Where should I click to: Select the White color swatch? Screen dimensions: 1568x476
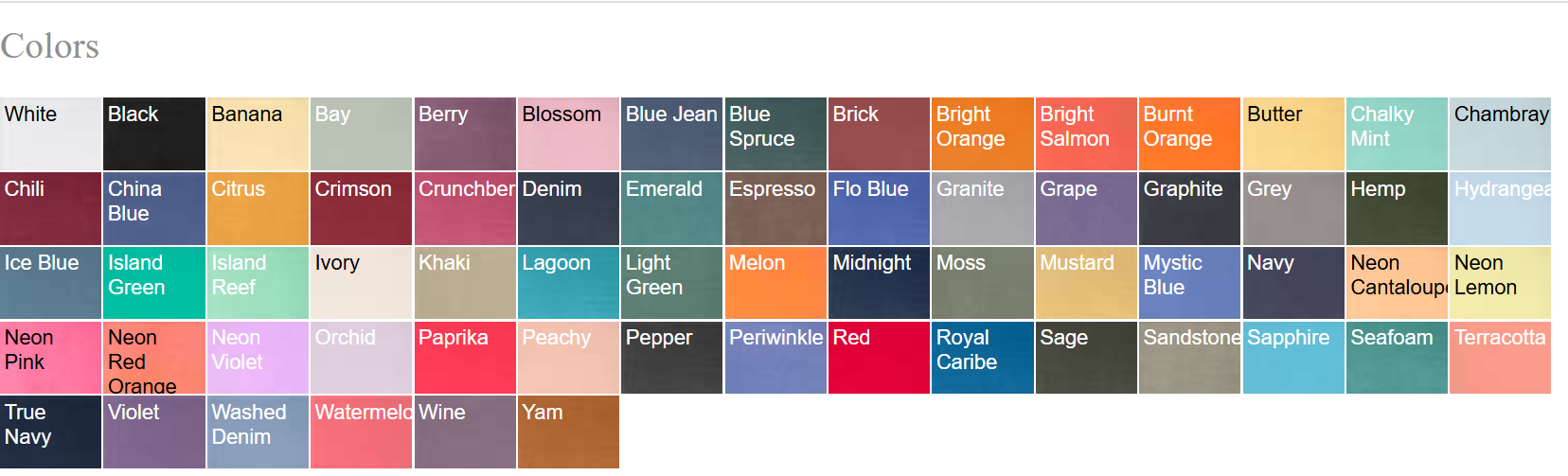pyautogui.click(x=50, y=133)
